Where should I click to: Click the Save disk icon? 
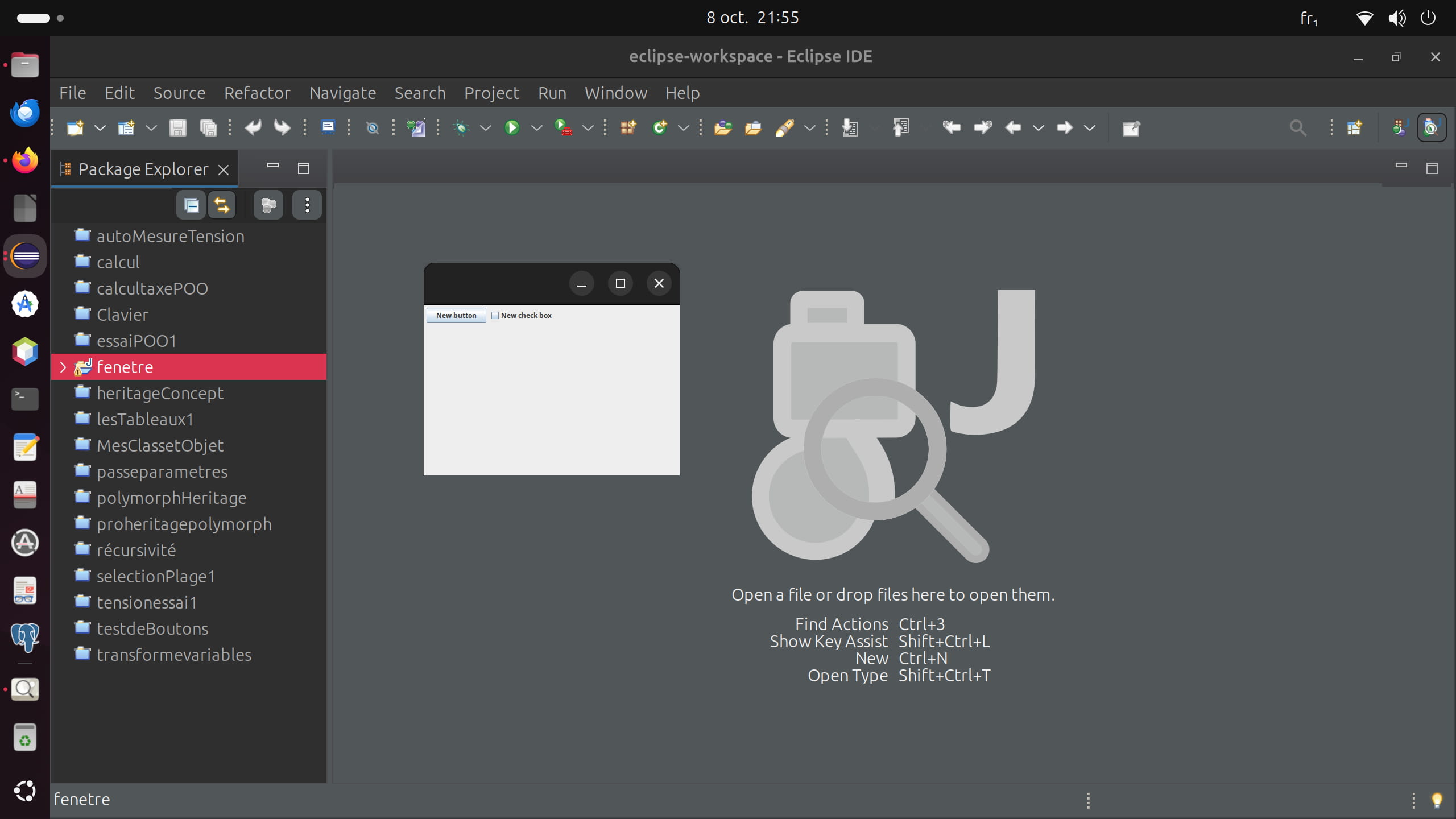(177, 127)
